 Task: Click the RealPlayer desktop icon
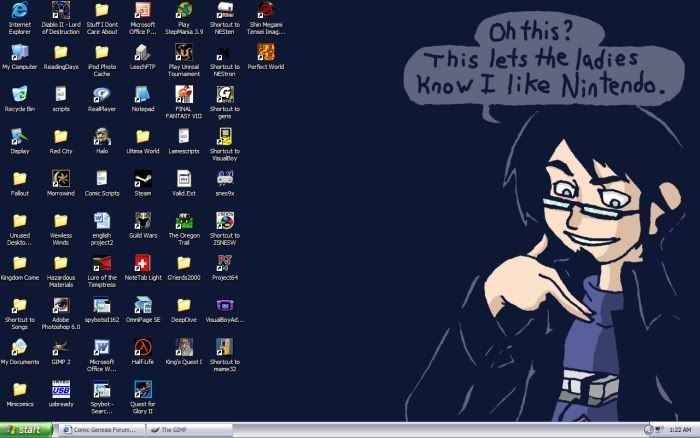pos(101,95)
